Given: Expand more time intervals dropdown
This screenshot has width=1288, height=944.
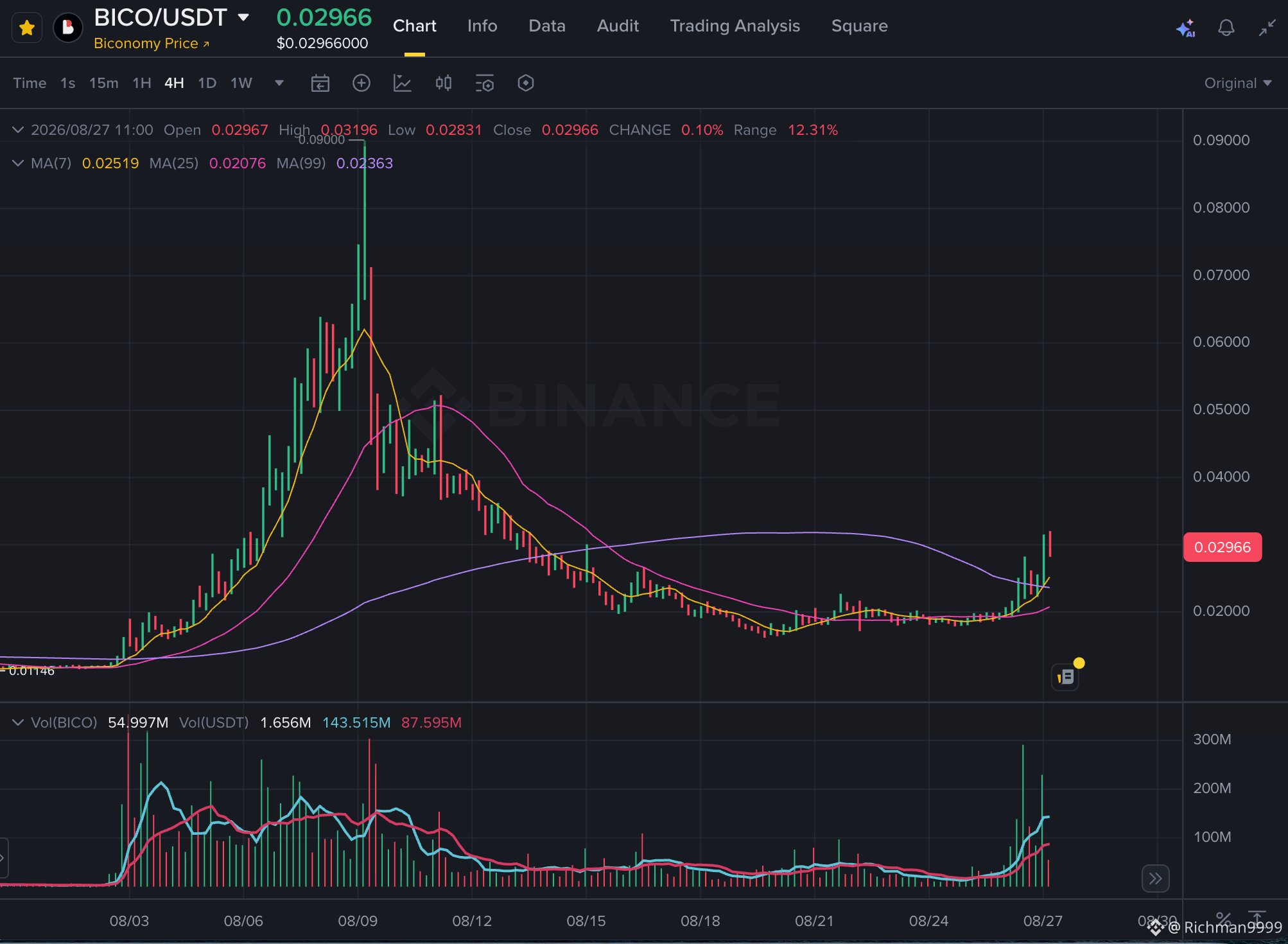Looking at the screenshot, I should click(279, 83).
